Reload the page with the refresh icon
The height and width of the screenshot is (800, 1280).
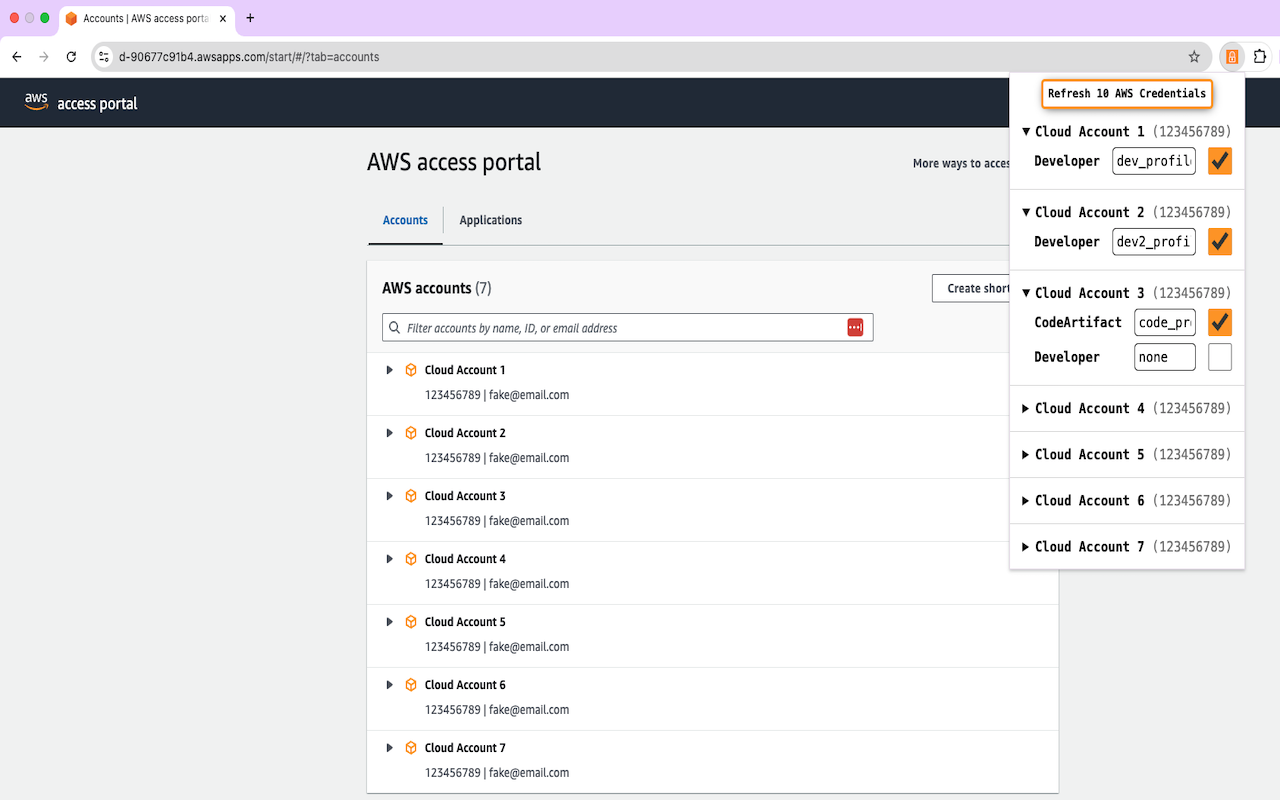click(70, 57)
